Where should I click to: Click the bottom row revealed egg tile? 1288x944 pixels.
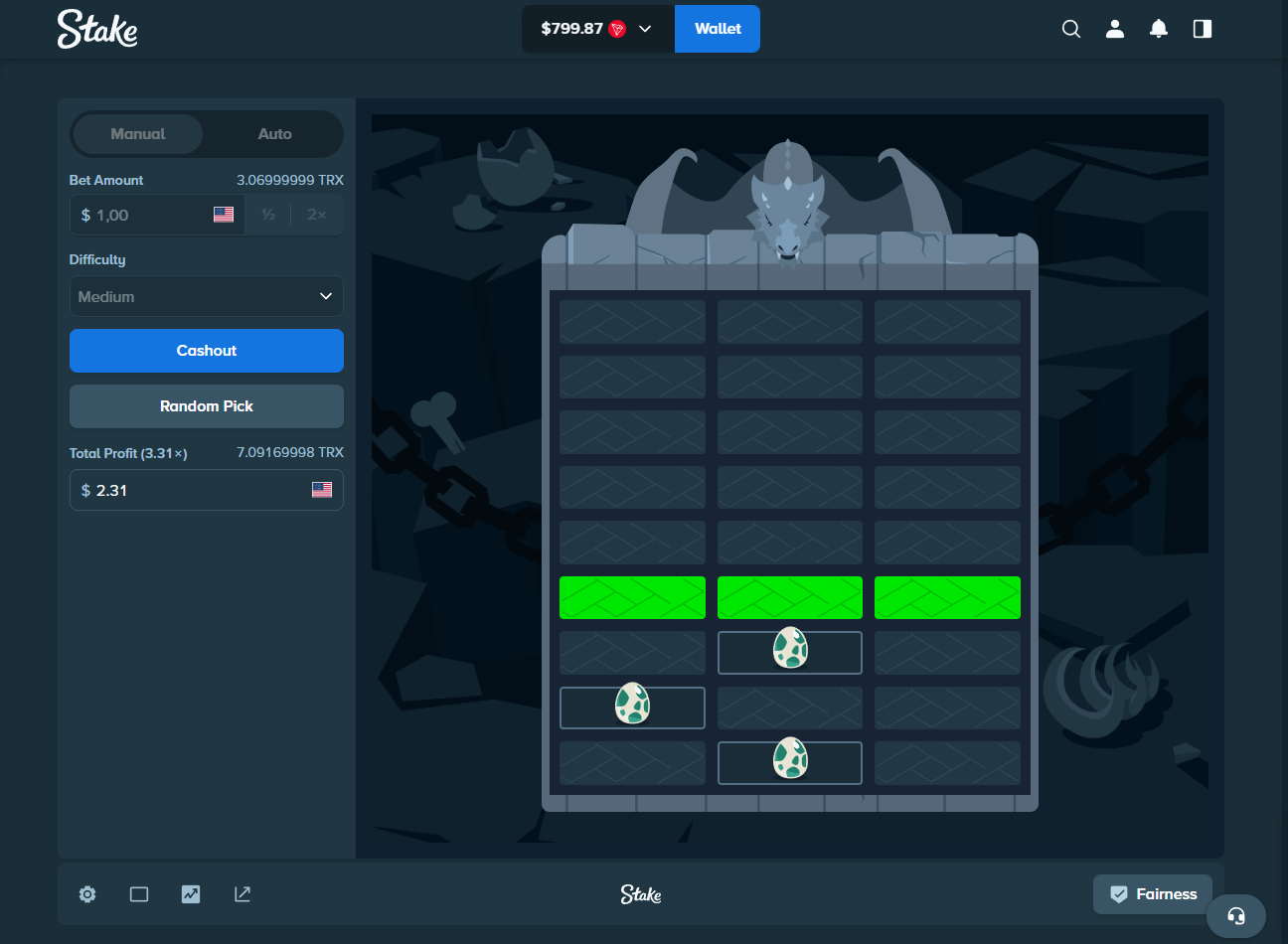pyautogui.click(x=790, y=763)
